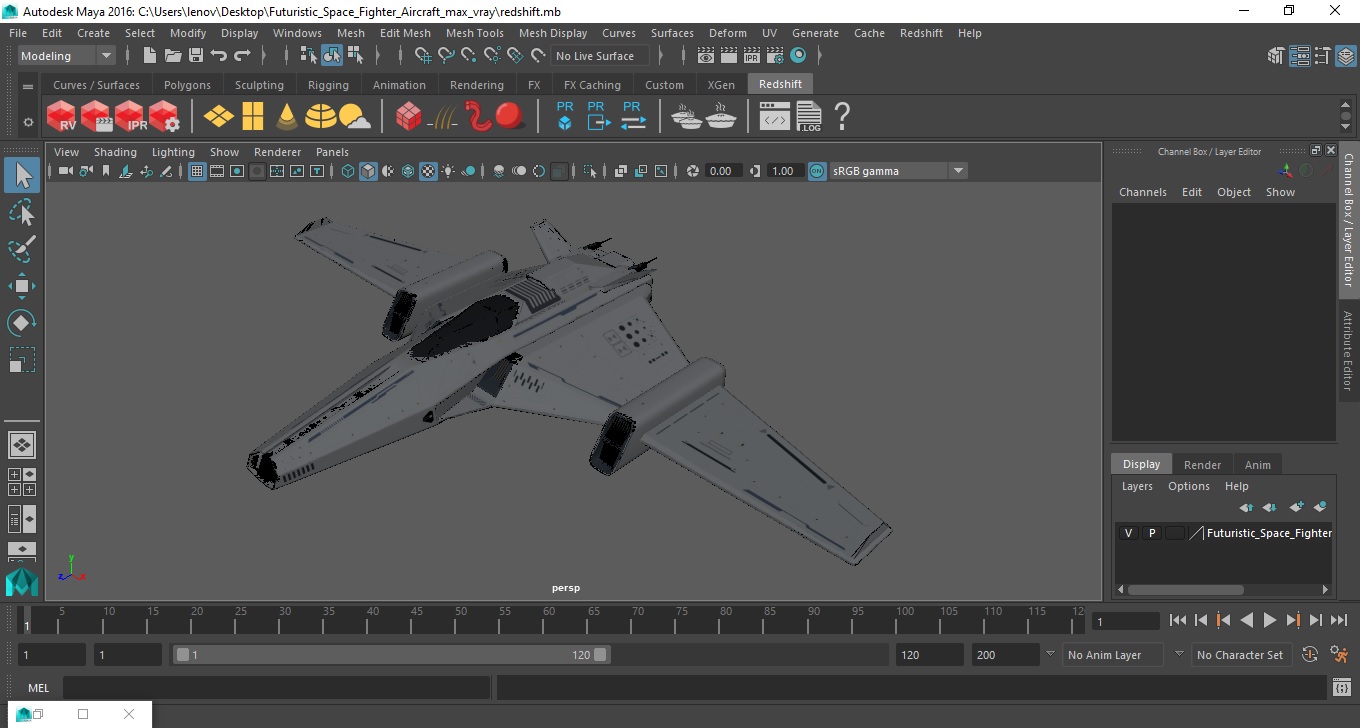The image size is (1360, 728).
Task: Toggle the auto keyframe button
Action: [1310, 655]
